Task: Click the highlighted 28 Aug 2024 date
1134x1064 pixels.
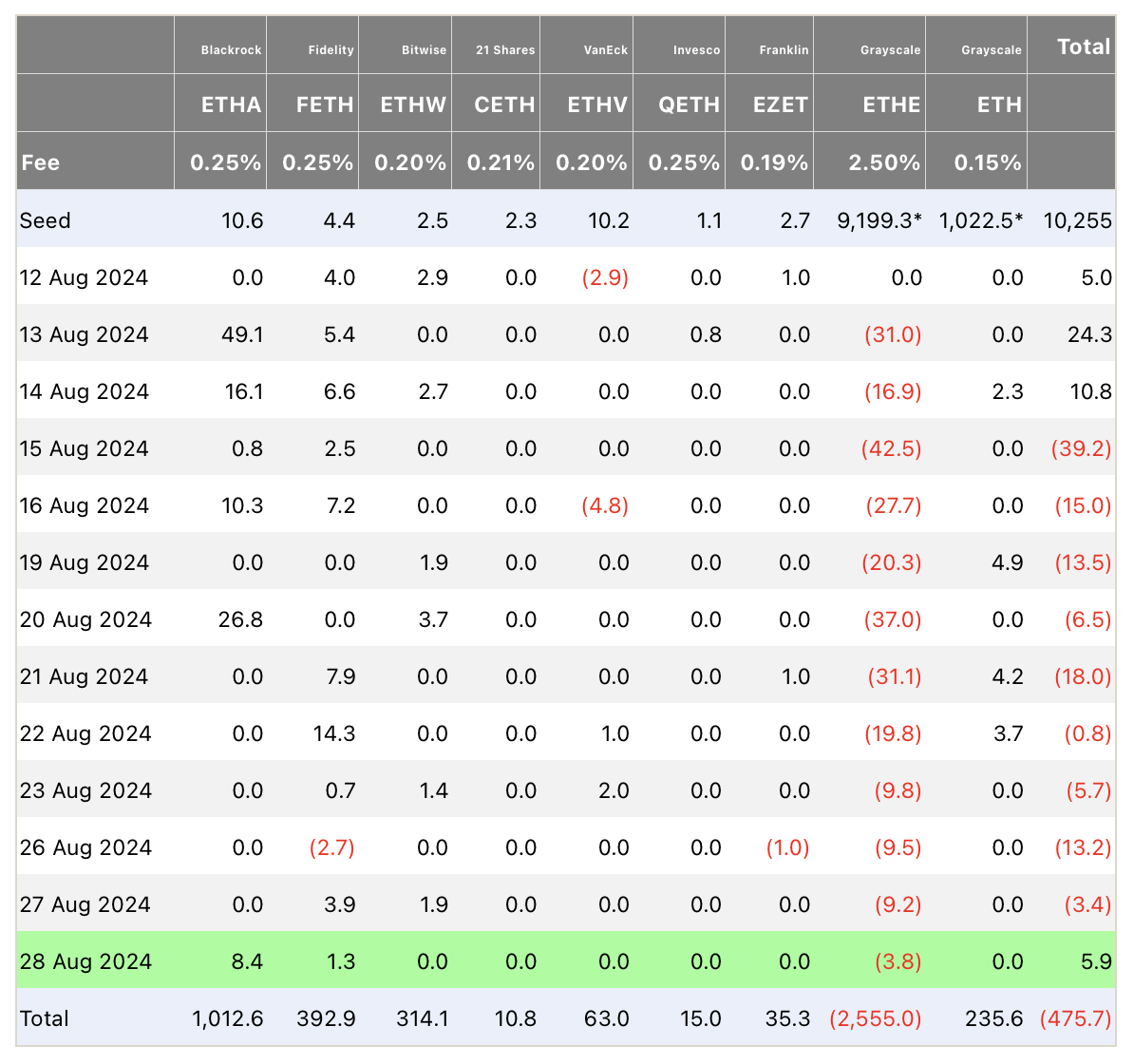Action: (85, 962)
